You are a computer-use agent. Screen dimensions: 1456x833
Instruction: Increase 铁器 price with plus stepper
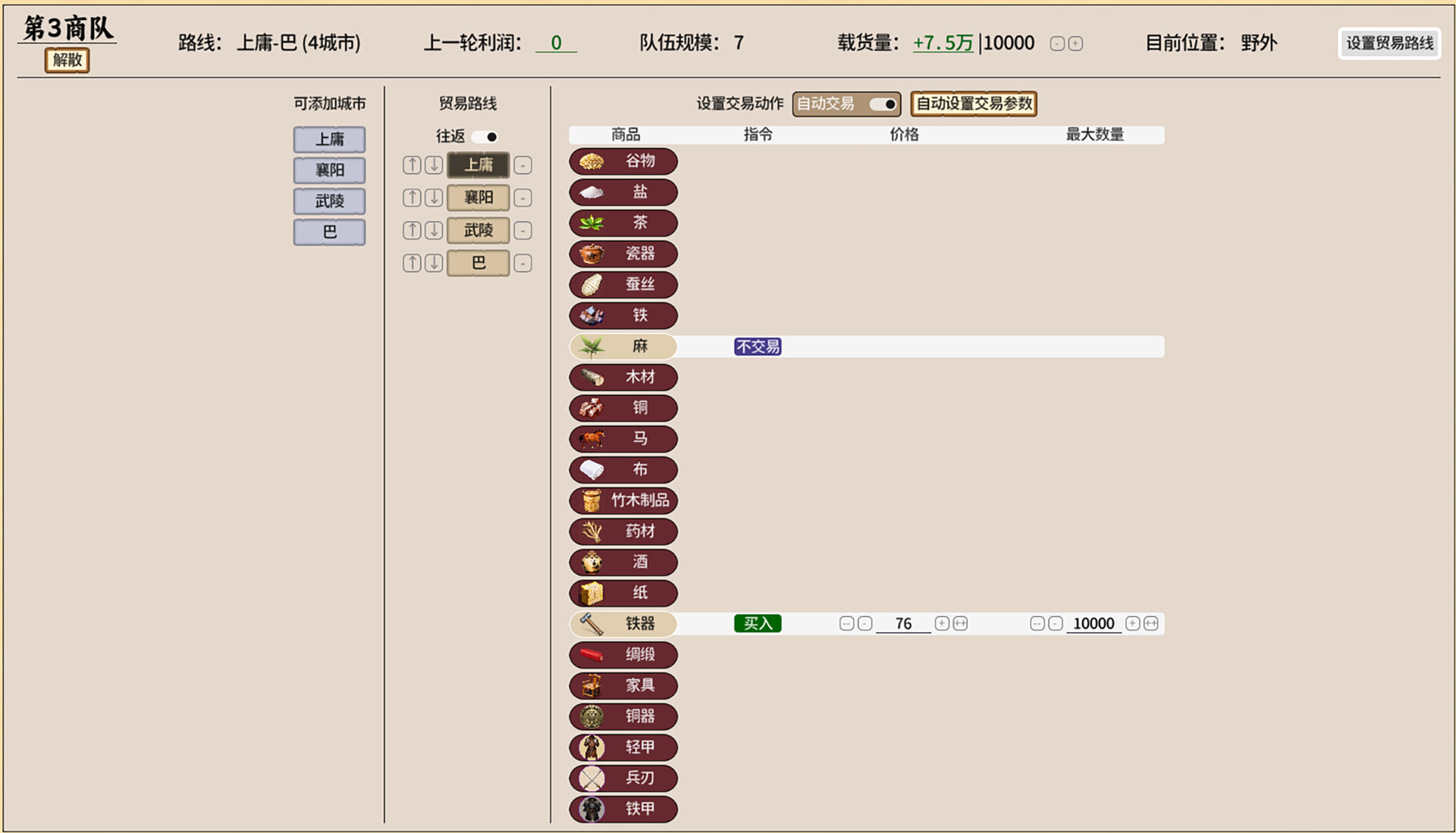click(x=941, y=623)
